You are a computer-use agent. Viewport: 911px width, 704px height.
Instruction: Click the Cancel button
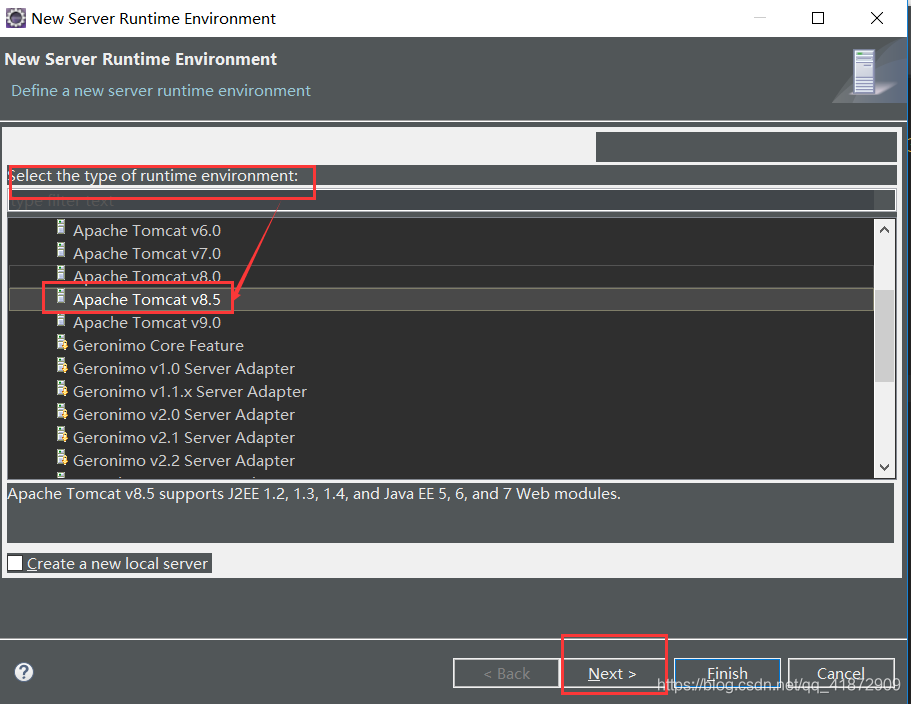(x=841, y=673)
